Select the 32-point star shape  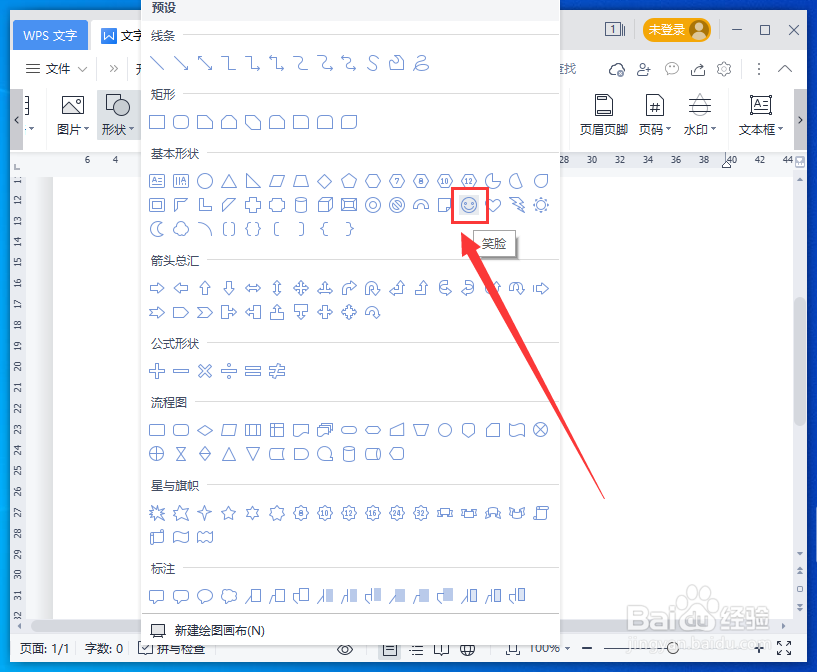click(421, 514)
